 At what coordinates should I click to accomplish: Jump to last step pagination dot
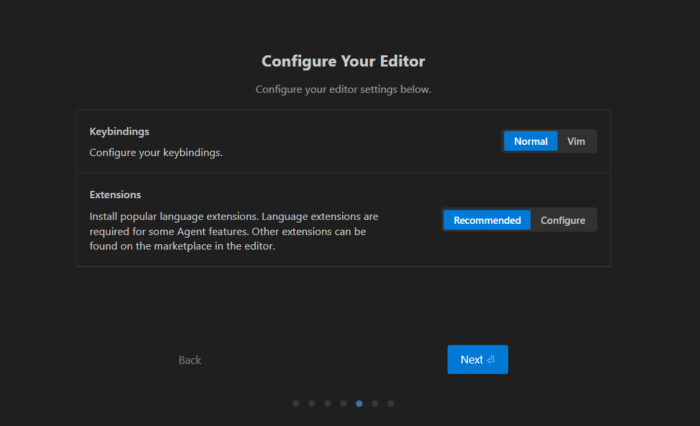coord(391,404)
